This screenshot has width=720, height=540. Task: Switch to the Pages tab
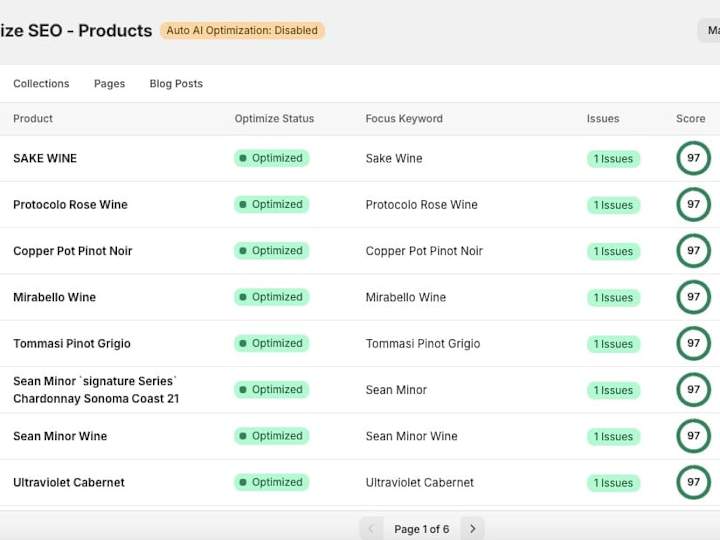point(109,84)
